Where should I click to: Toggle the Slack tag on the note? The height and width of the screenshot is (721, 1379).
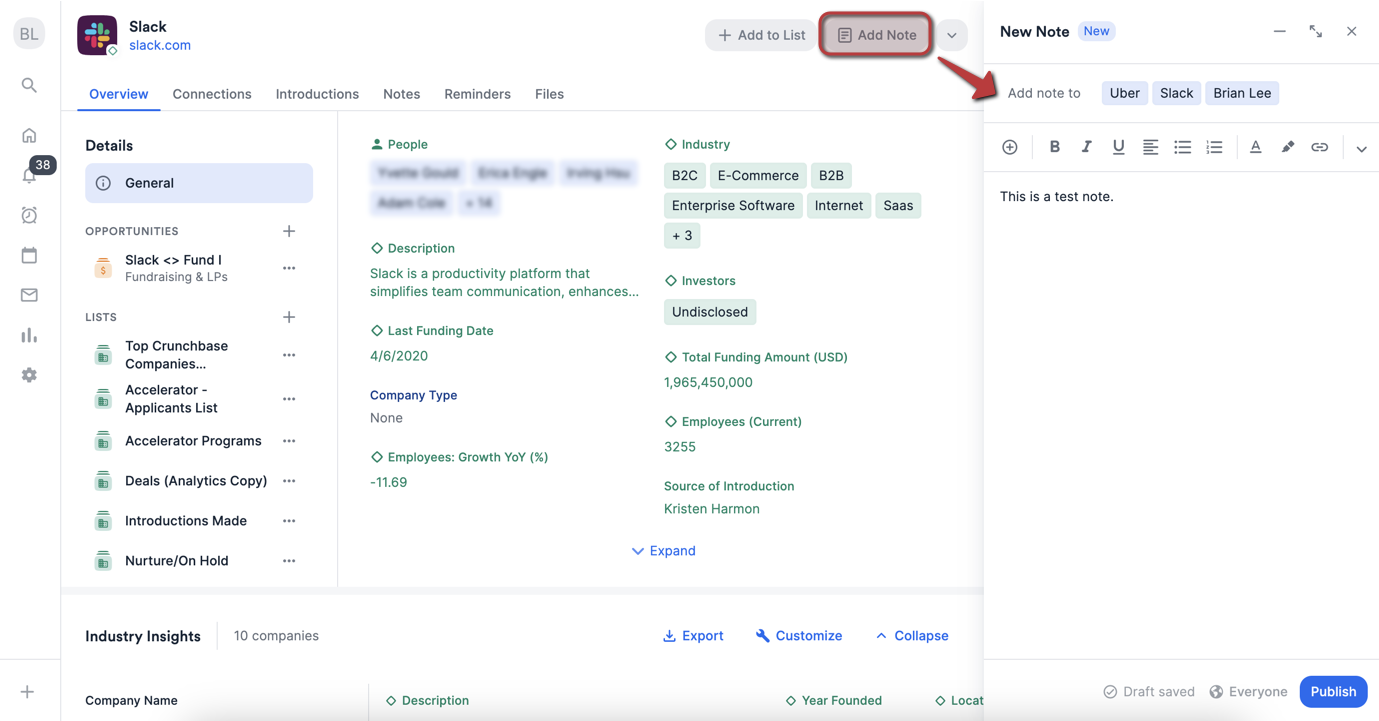click(x=1176, y=92)
